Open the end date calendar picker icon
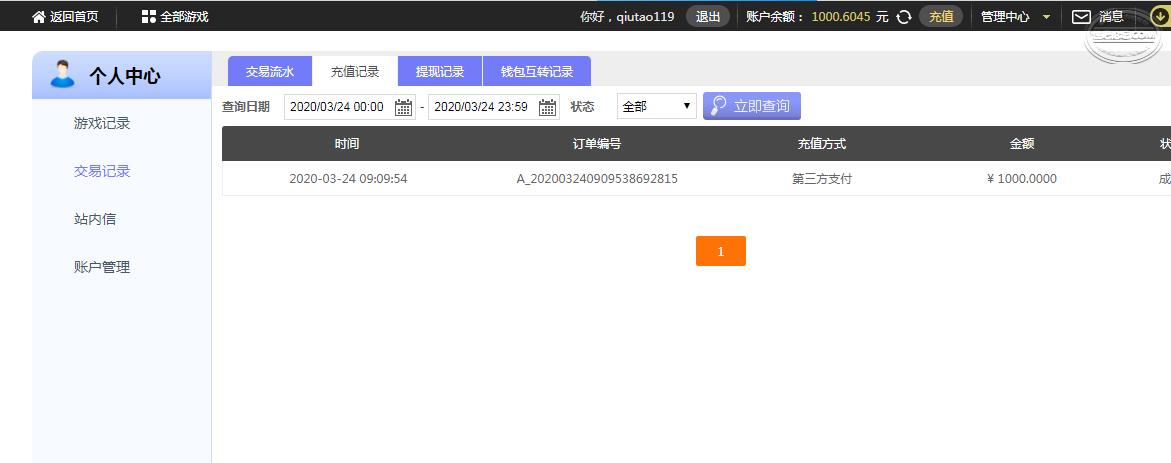 (547, 107)
